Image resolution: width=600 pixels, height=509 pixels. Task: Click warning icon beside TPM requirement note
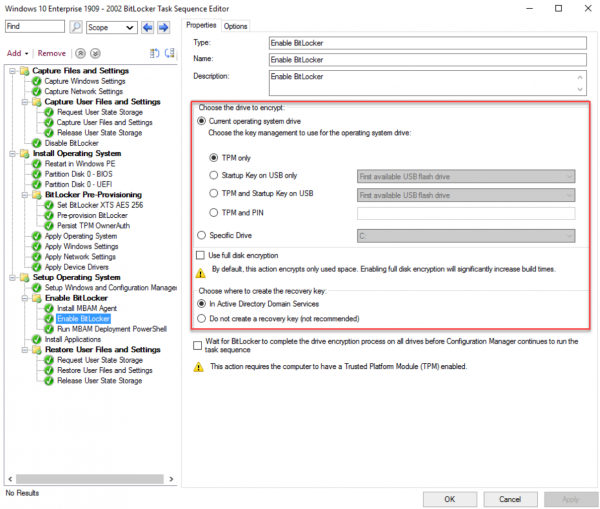point(199,367)
